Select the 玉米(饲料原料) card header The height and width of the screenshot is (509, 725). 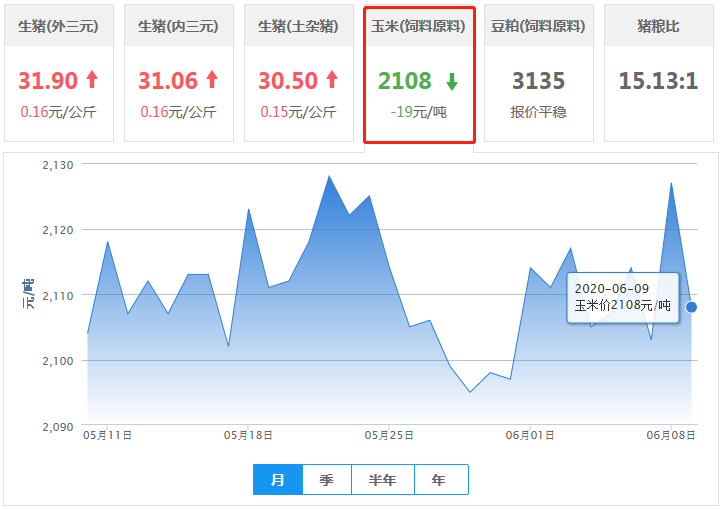(418, 26)
